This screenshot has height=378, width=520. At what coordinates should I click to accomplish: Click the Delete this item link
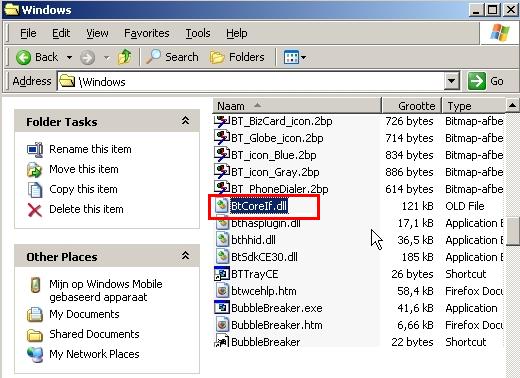[x=86, y=209]
